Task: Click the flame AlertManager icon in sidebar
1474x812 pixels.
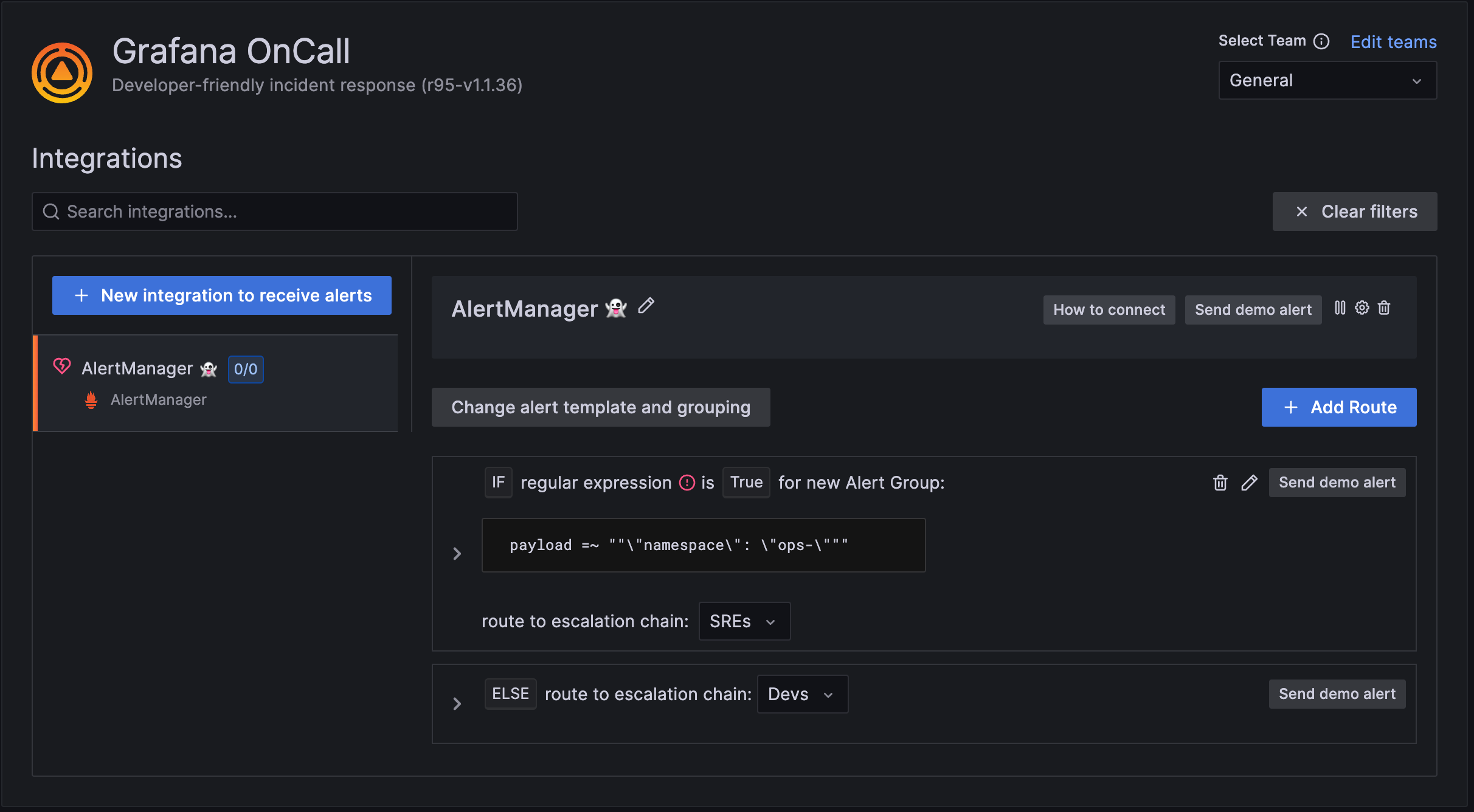Action: pyautogui.click(x=91, y=399)
